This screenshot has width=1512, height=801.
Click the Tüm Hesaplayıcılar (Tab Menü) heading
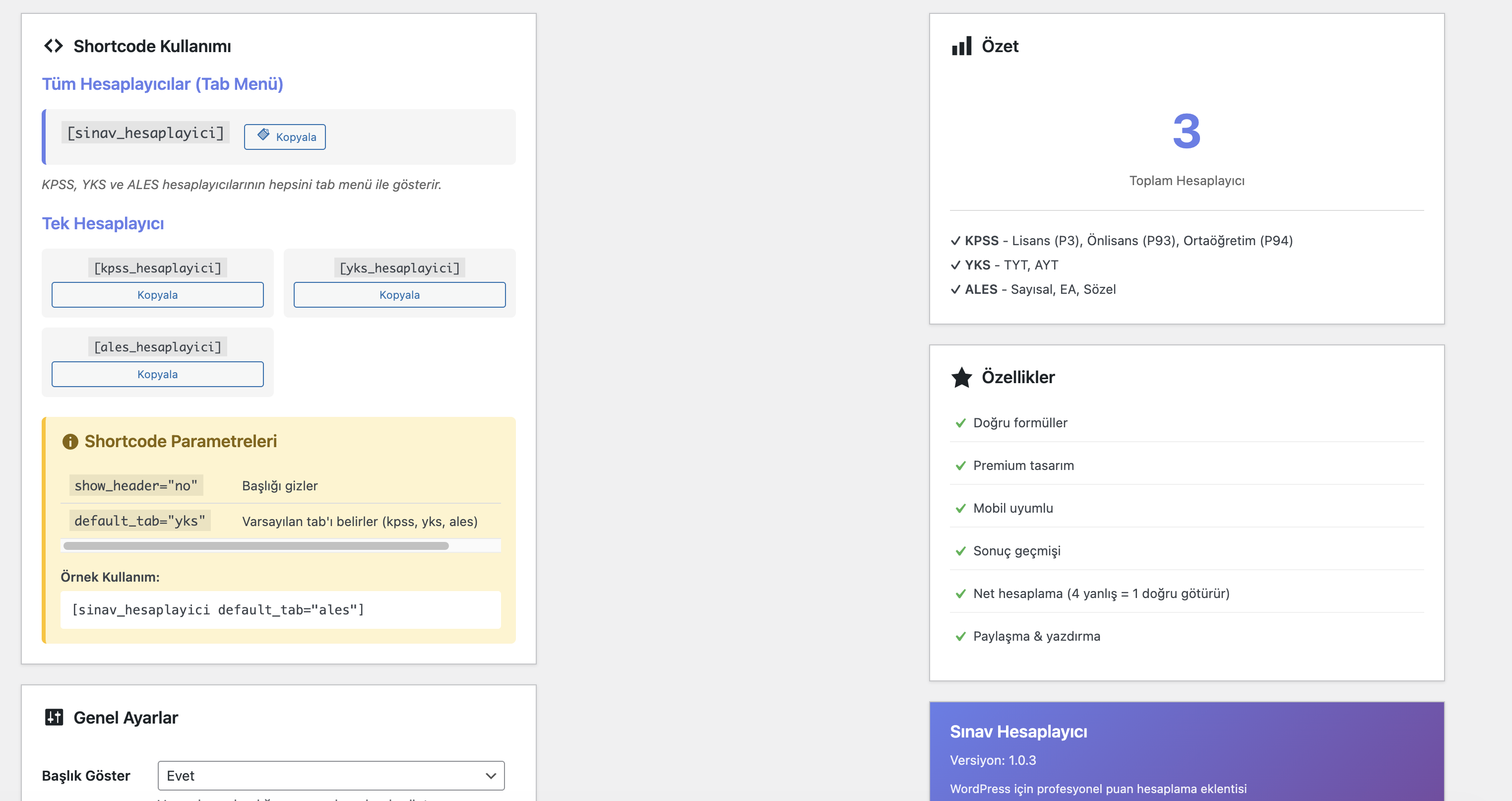[163, 84]
